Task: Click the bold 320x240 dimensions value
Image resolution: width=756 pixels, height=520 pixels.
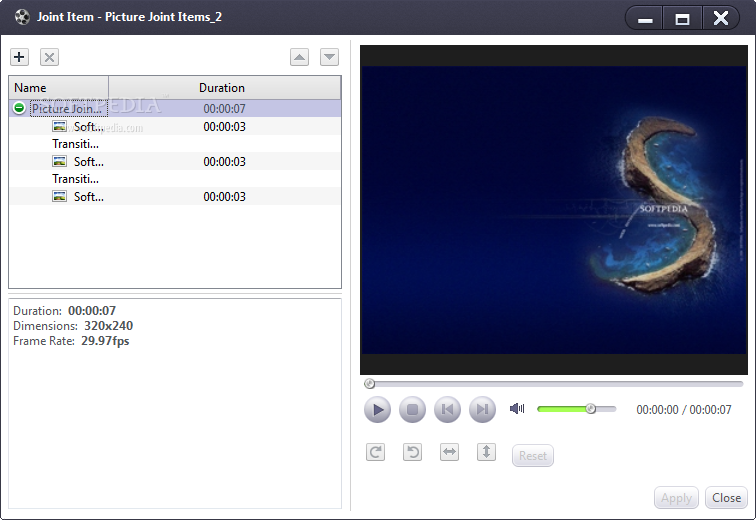Action: tap(108, 326)
